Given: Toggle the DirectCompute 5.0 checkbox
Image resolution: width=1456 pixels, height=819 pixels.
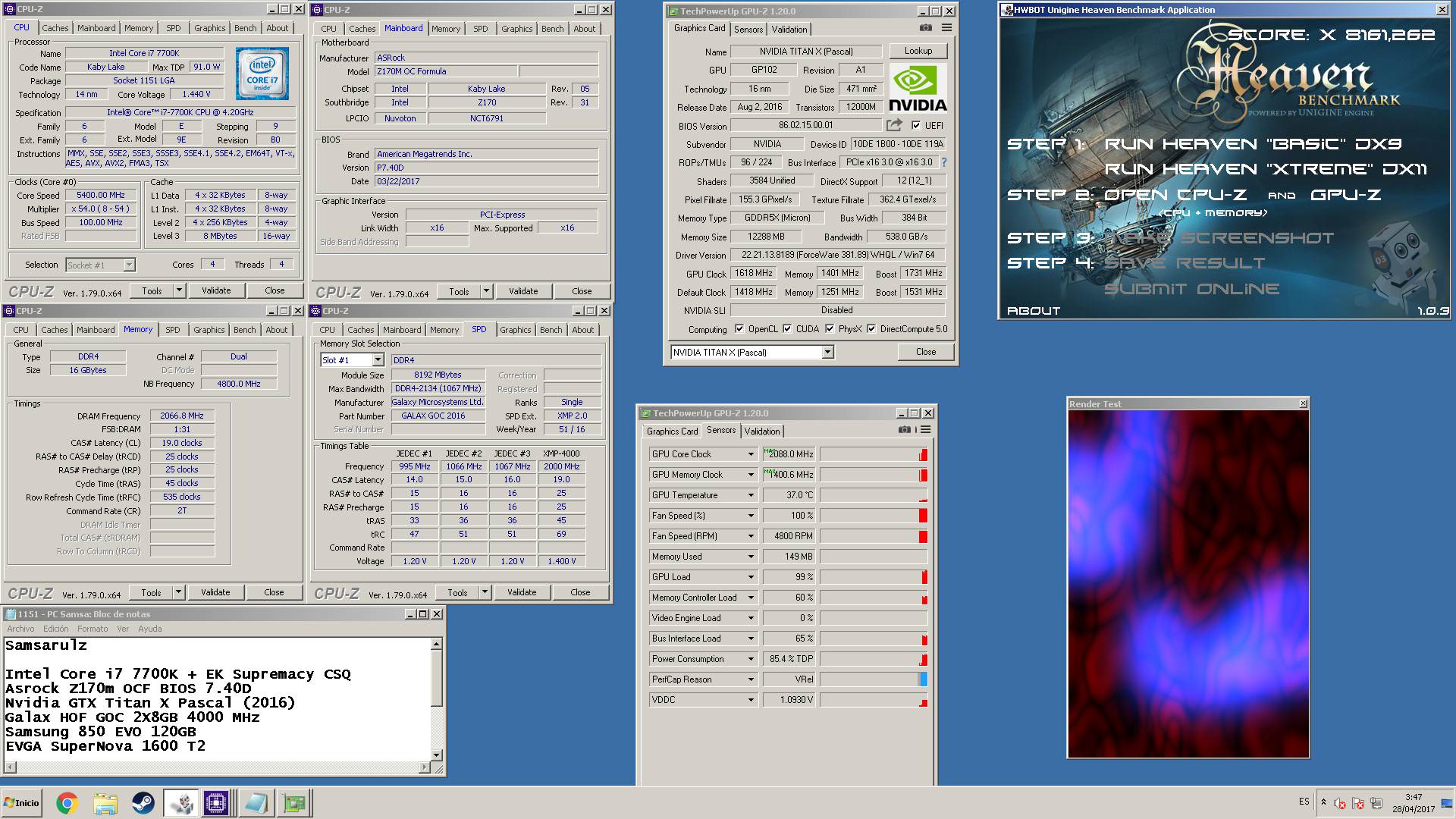Looking at the screenshot, I should [x=871, y=328].
